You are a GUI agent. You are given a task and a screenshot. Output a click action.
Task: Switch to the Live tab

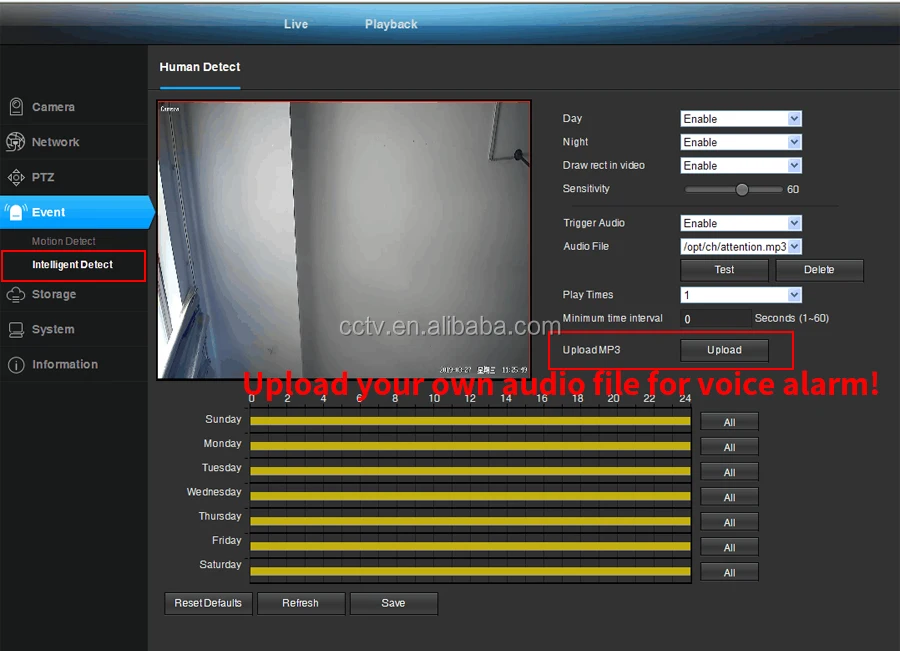click(x=296, y=24)
